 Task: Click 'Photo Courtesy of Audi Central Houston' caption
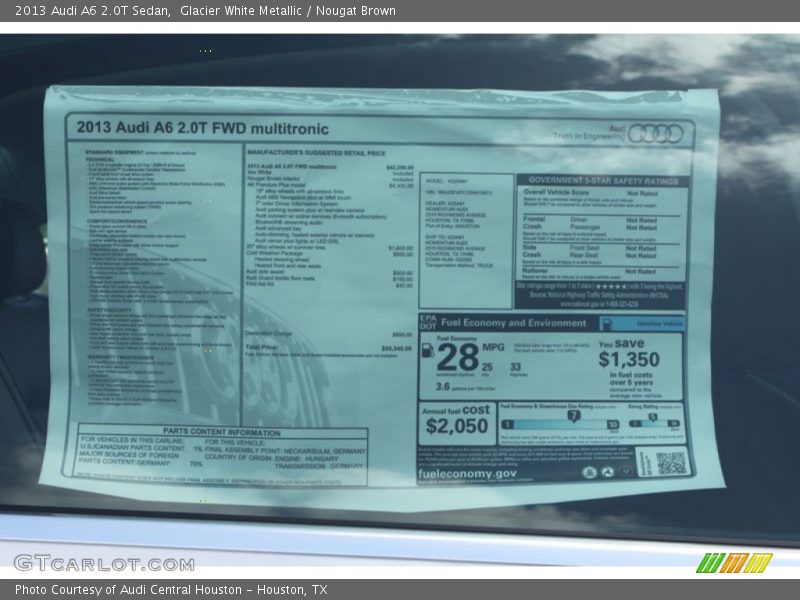tap(129, 590)
